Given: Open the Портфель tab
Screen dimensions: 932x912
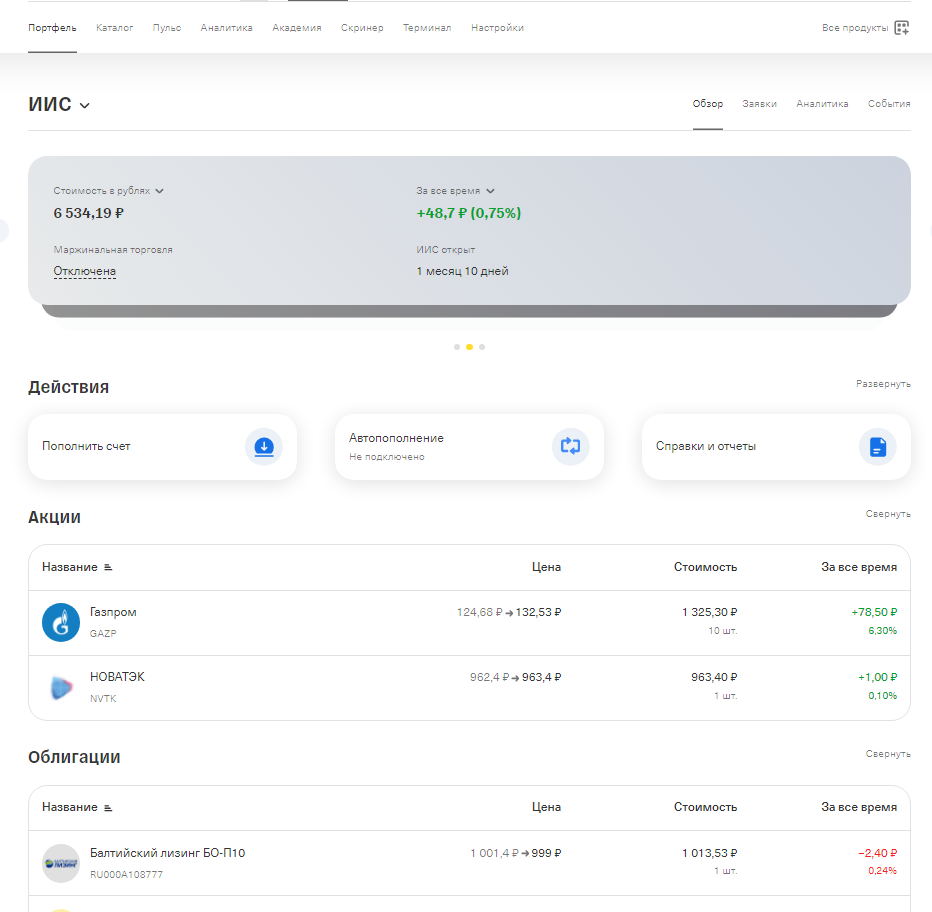Looking at the screenshot, I should (52, 28).
